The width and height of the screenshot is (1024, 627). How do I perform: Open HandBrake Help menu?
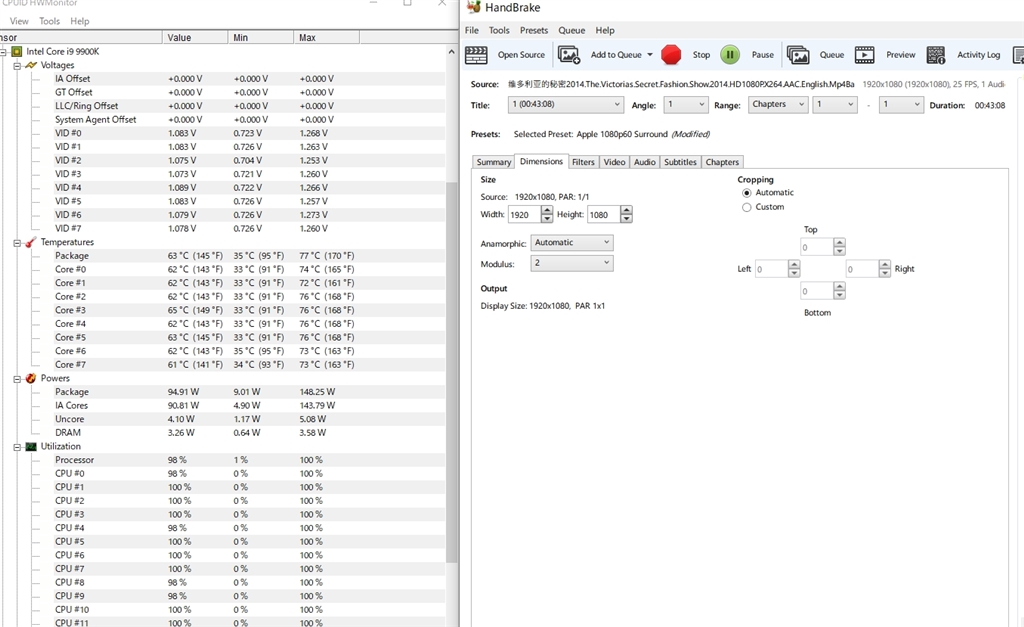(x=605, y=30)
